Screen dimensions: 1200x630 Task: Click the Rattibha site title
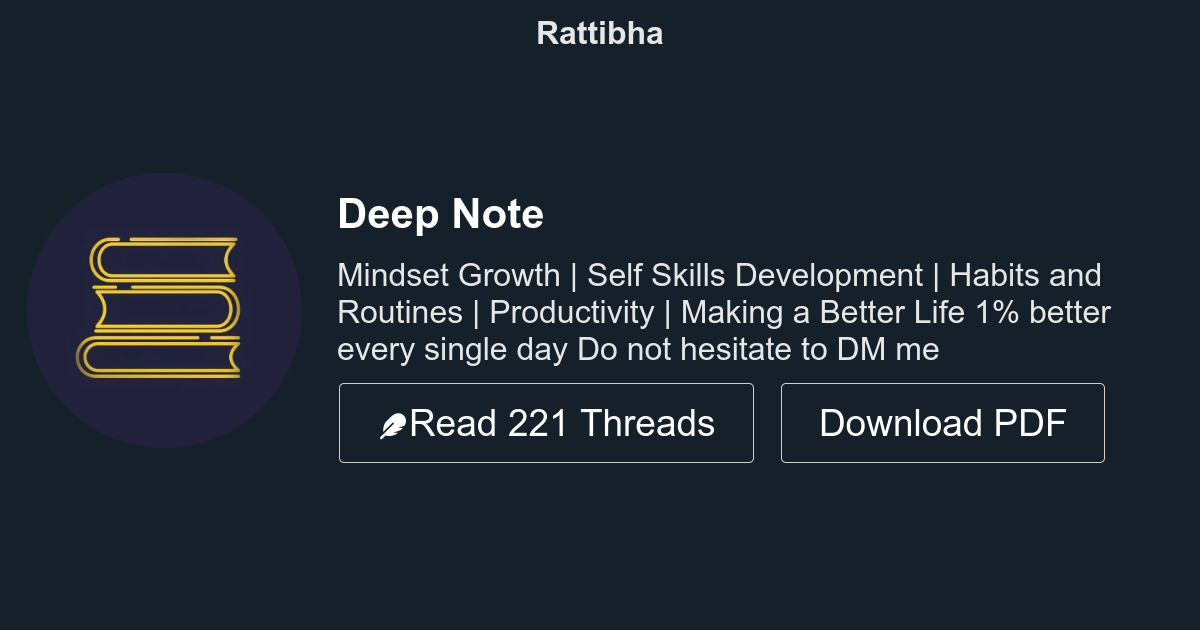coord(600,33)
